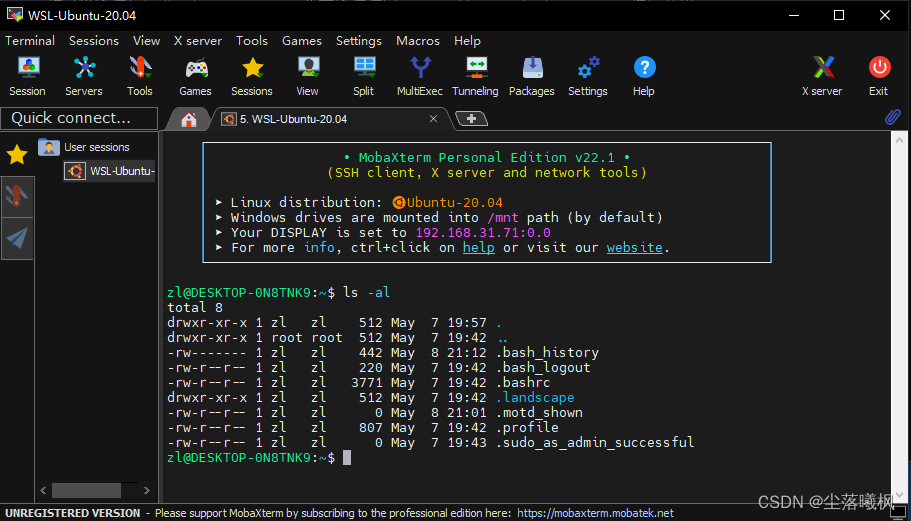Open the Settings gears toolbar icon
911x521 pixels.
click(587, 76)
